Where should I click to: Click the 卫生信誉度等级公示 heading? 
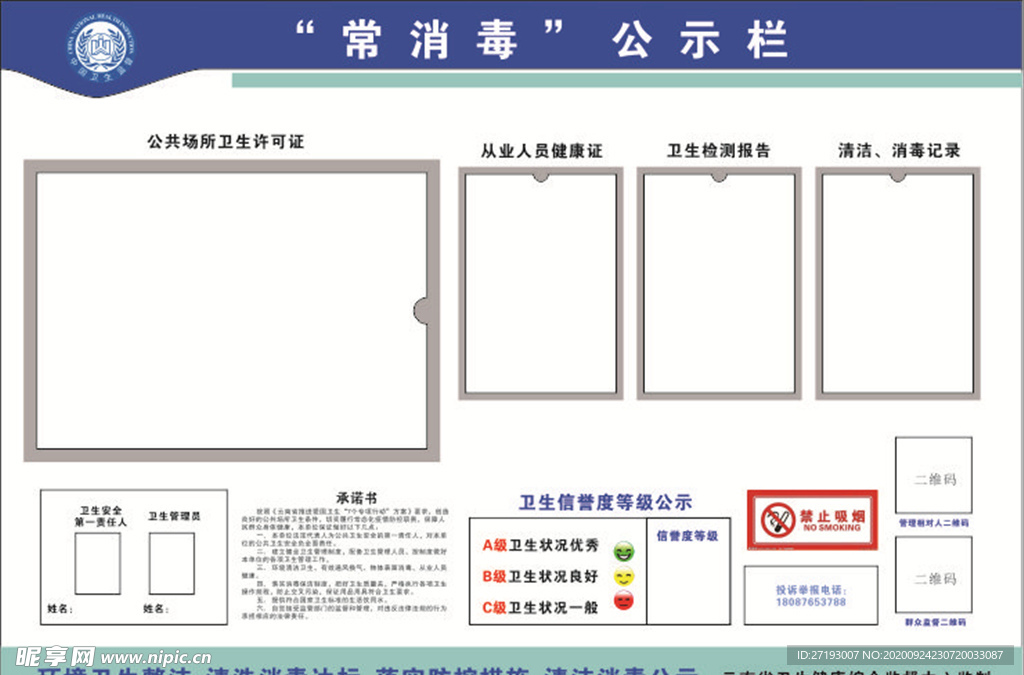tap(605, 500)
